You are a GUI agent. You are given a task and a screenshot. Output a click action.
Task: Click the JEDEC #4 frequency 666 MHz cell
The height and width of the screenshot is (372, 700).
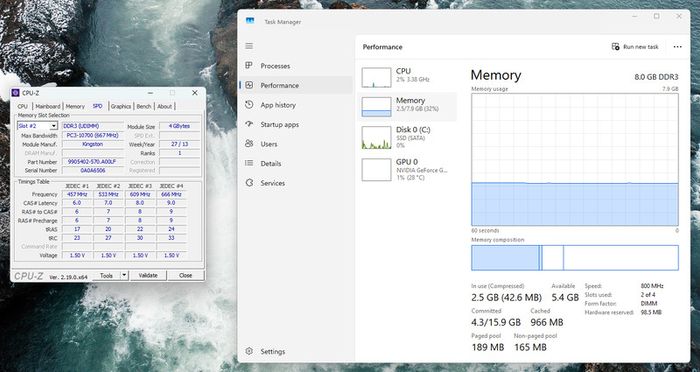click(x=171, y=195)
